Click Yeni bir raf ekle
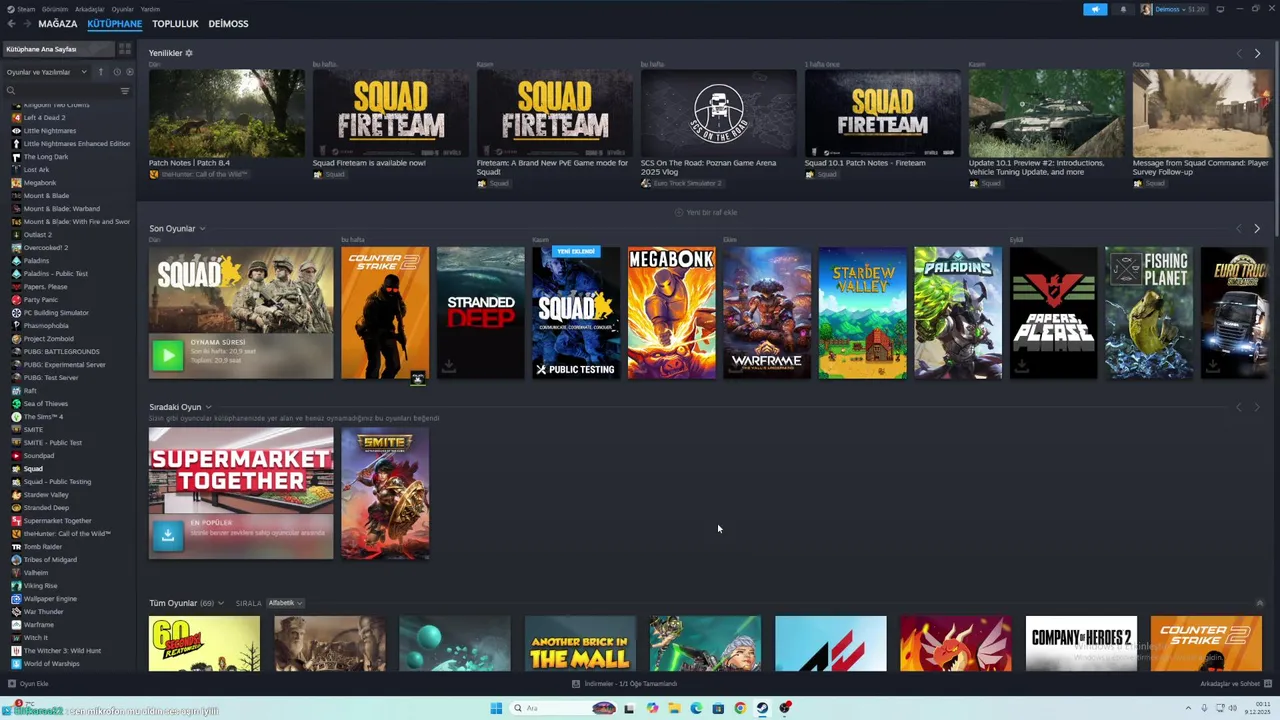 coord(705,212)
